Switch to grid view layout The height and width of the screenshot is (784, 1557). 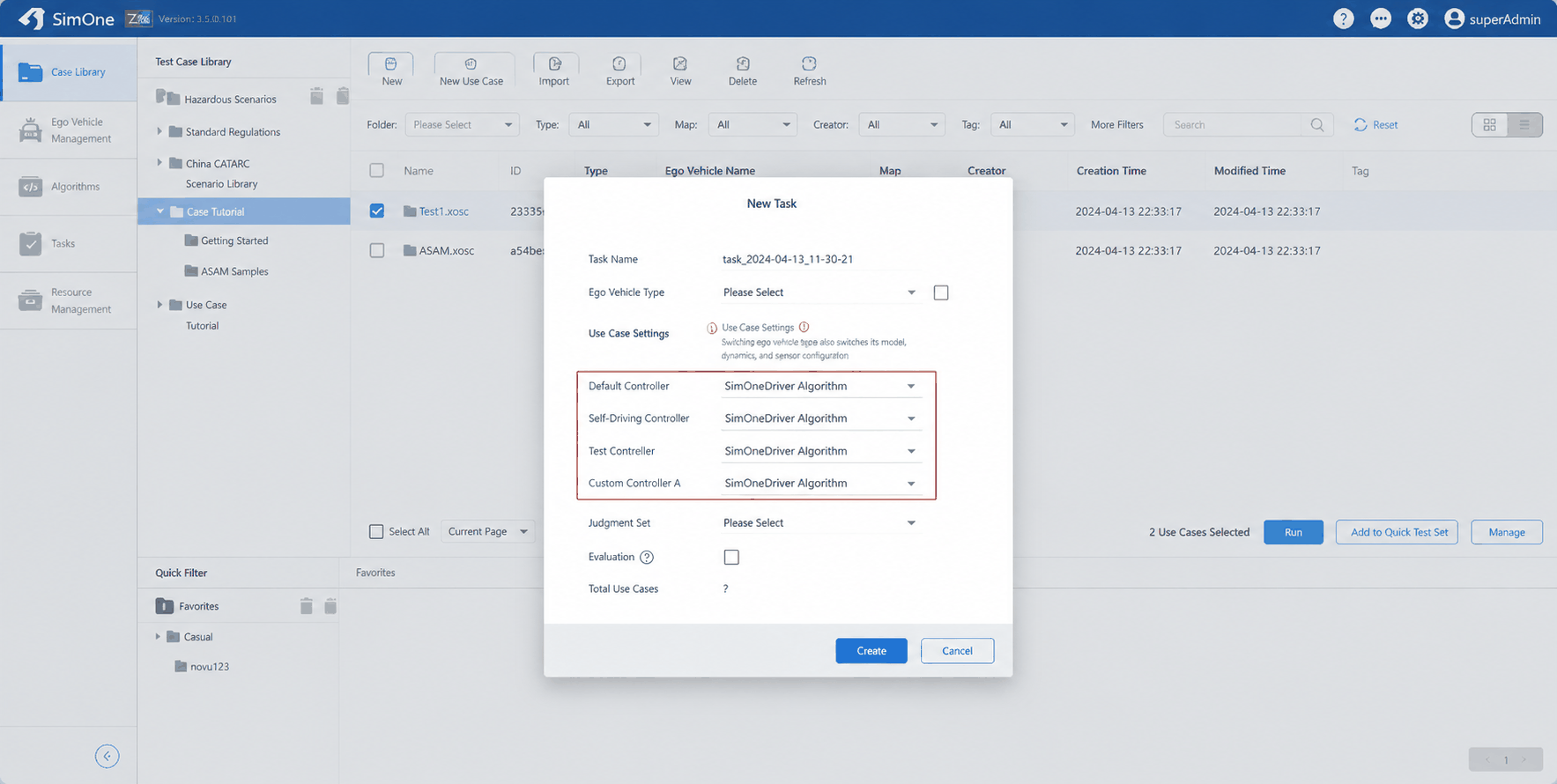(1490, 125)
